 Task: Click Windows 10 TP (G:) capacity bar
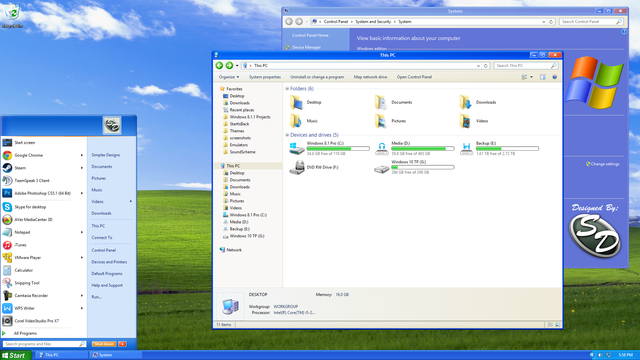click(x=422, y=167)
